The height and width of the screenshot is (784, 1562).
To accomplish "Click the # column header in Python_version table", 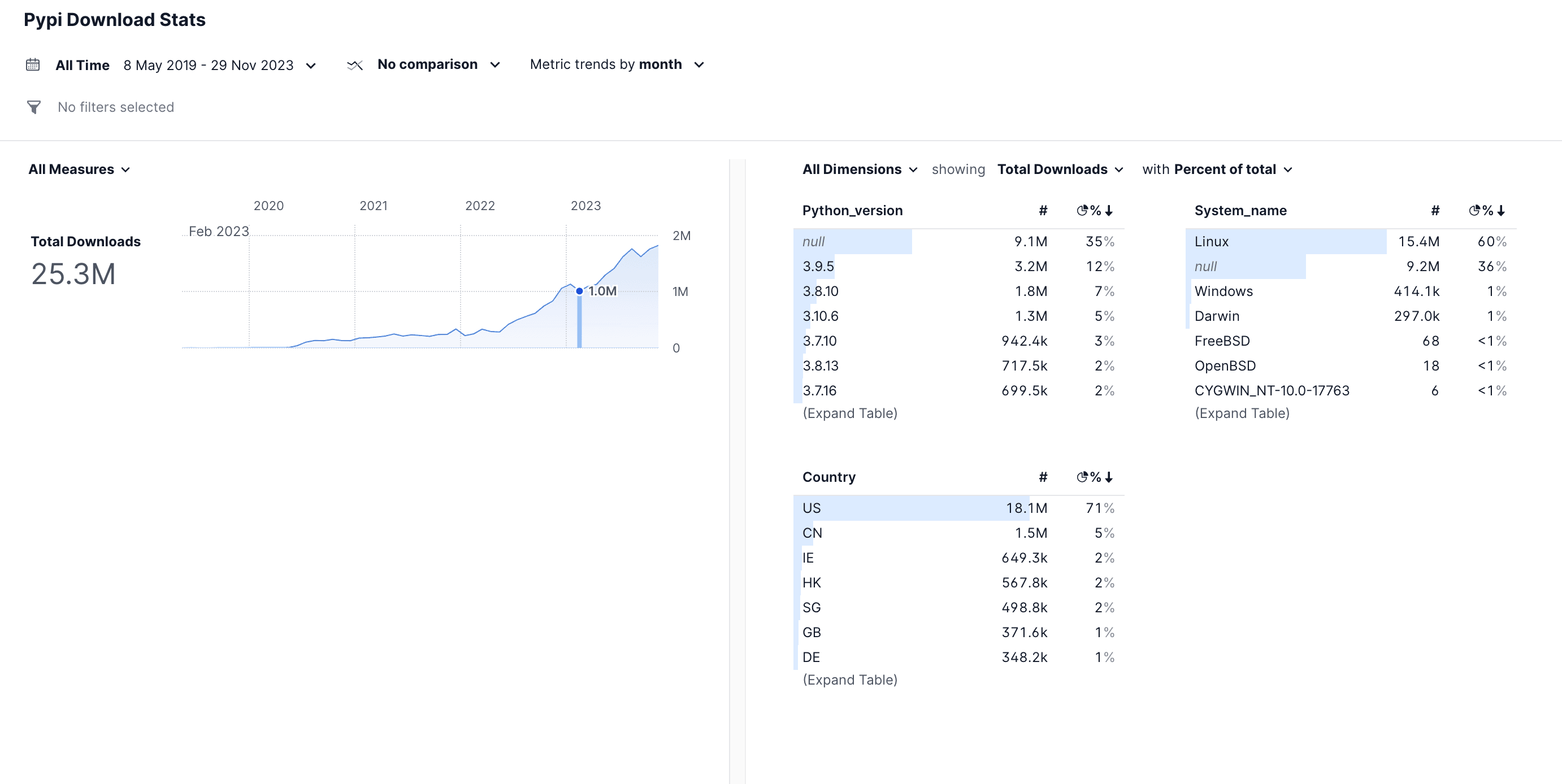I will 1043,210.
